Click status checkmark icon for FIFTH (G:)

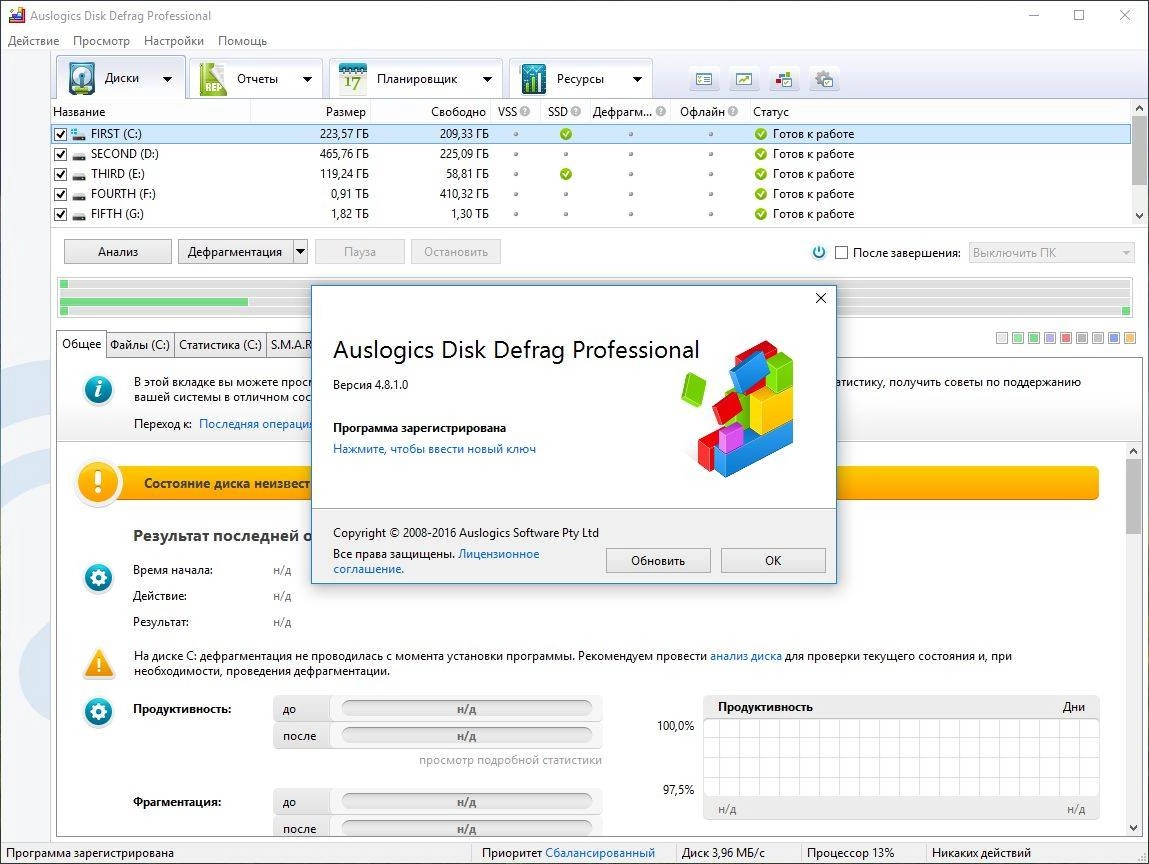[x=761, y=214]
